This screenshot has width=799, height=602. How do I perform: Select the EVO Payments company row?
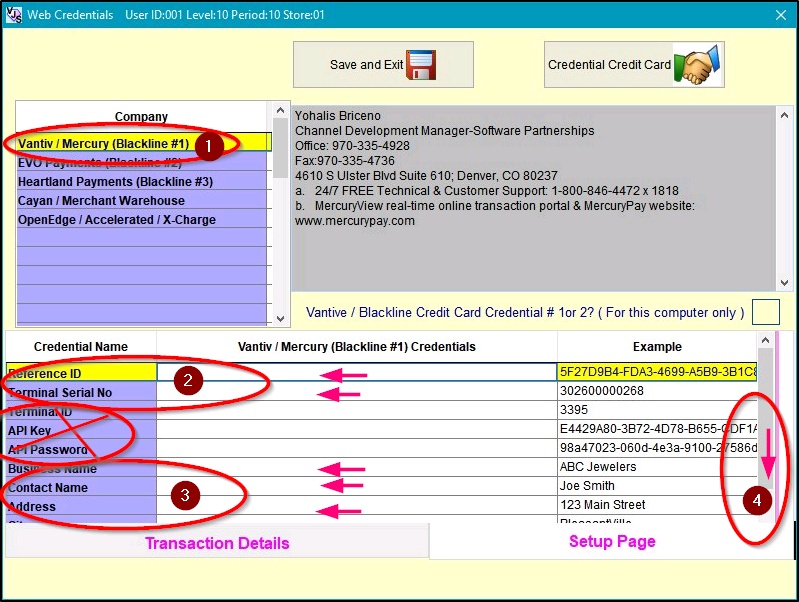click(142, 162)
